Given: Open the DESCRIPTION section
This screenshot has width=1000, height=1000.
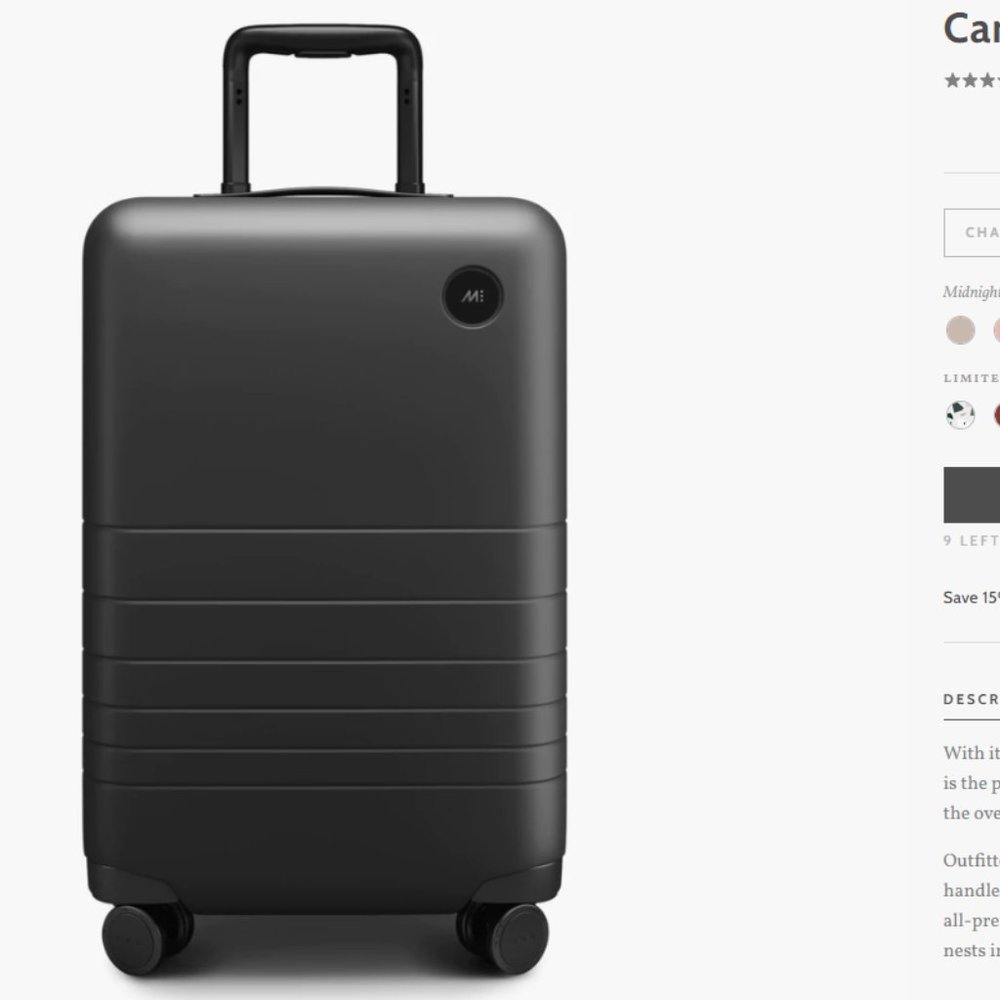Looking at the screenshot, I should pyautogui.click(x=968, y=700).
